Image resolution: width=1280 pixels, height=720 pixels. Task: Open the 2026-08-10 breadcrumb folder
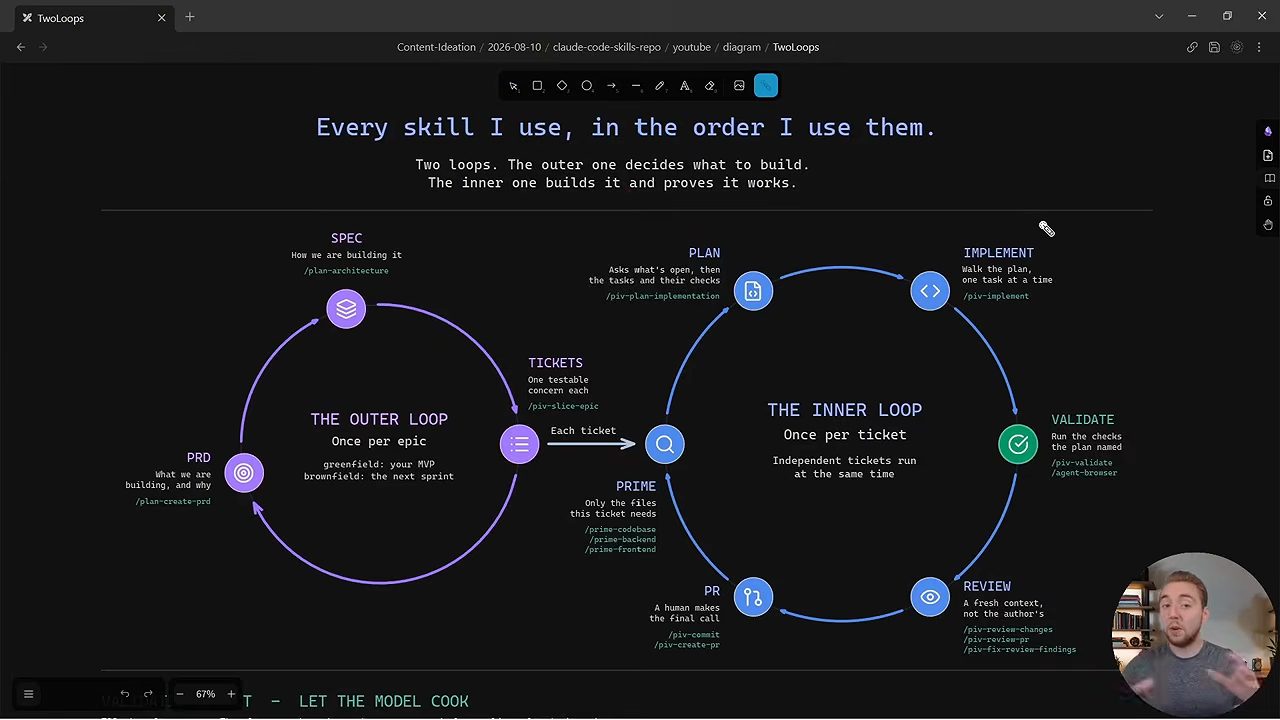(x=513, y=47)
